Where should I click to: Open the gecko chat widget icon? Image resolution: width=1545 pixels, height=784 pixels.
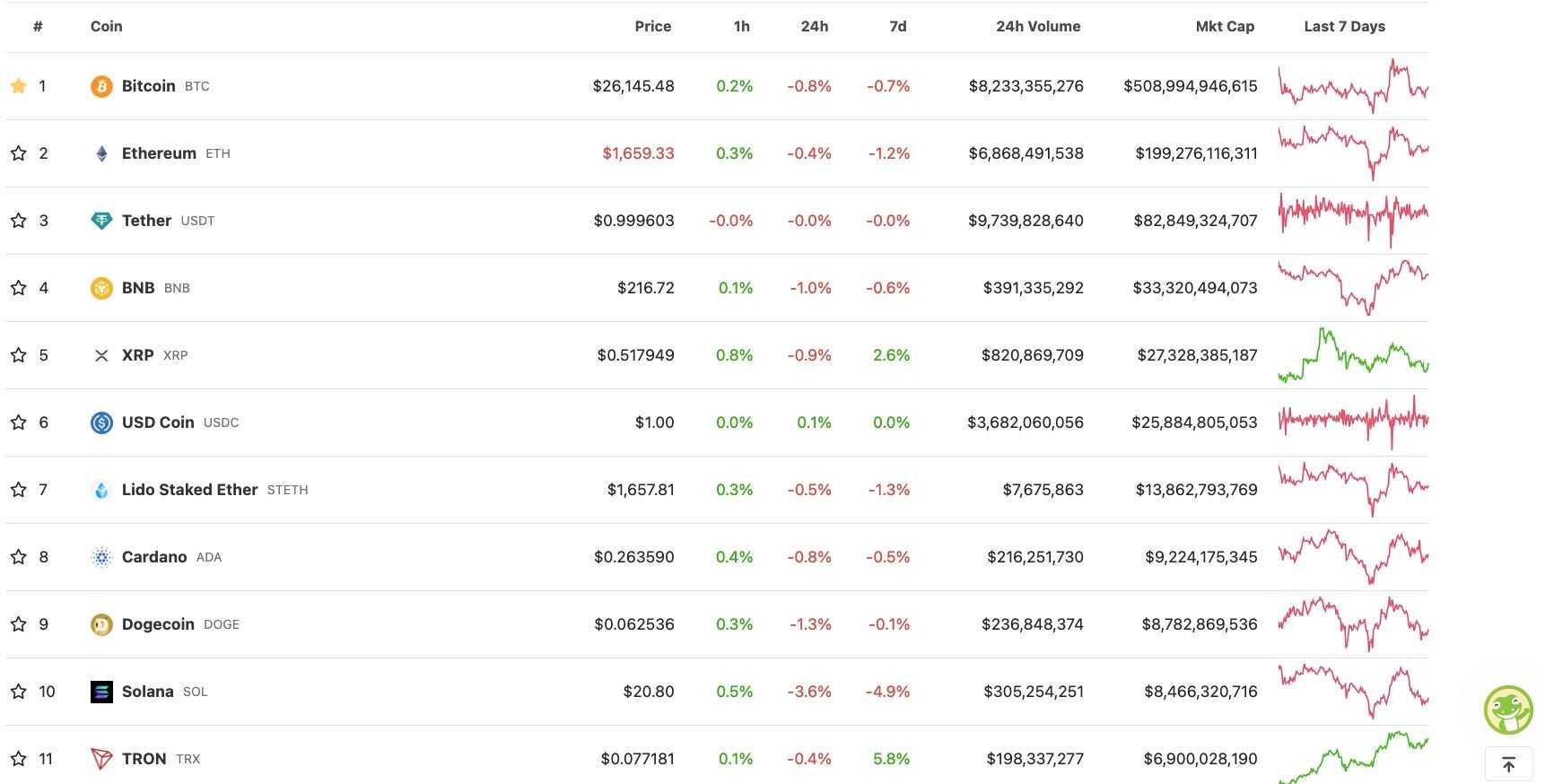(1508, 709)
